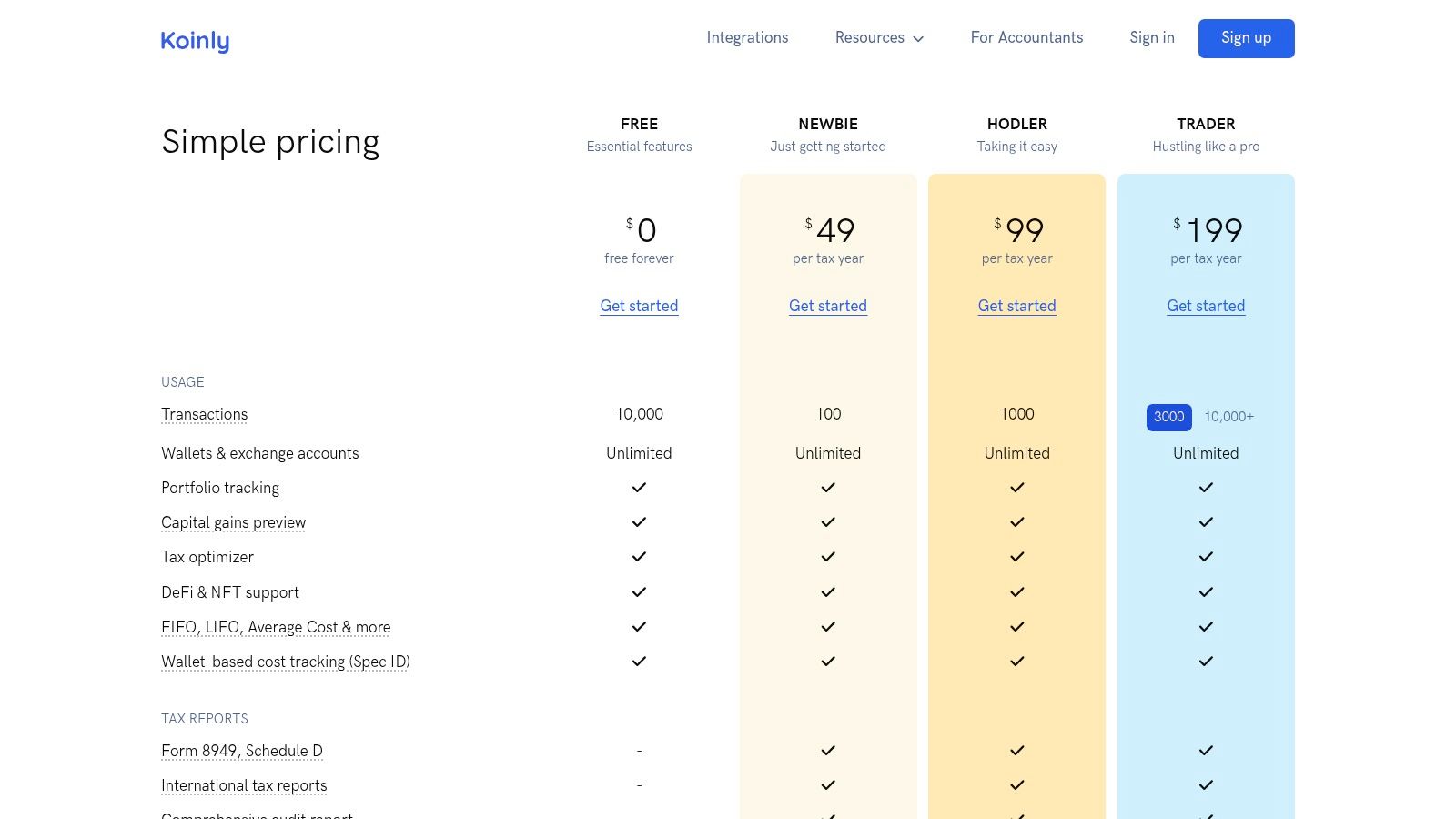Click the Newbie plan FIFO, LIFO row checkmark
Viewport: 1456px width, 819px height.
click(x=828, y=627)
